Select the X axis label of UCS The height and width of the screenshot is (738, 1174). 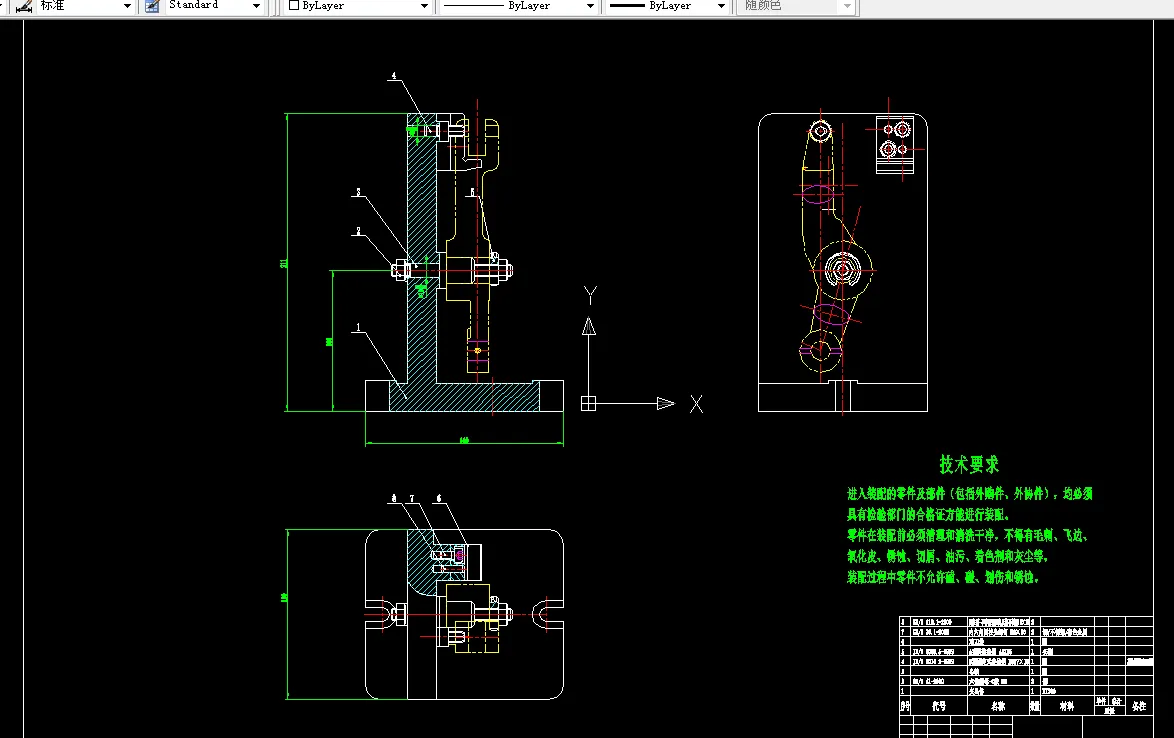coord(696,404)
